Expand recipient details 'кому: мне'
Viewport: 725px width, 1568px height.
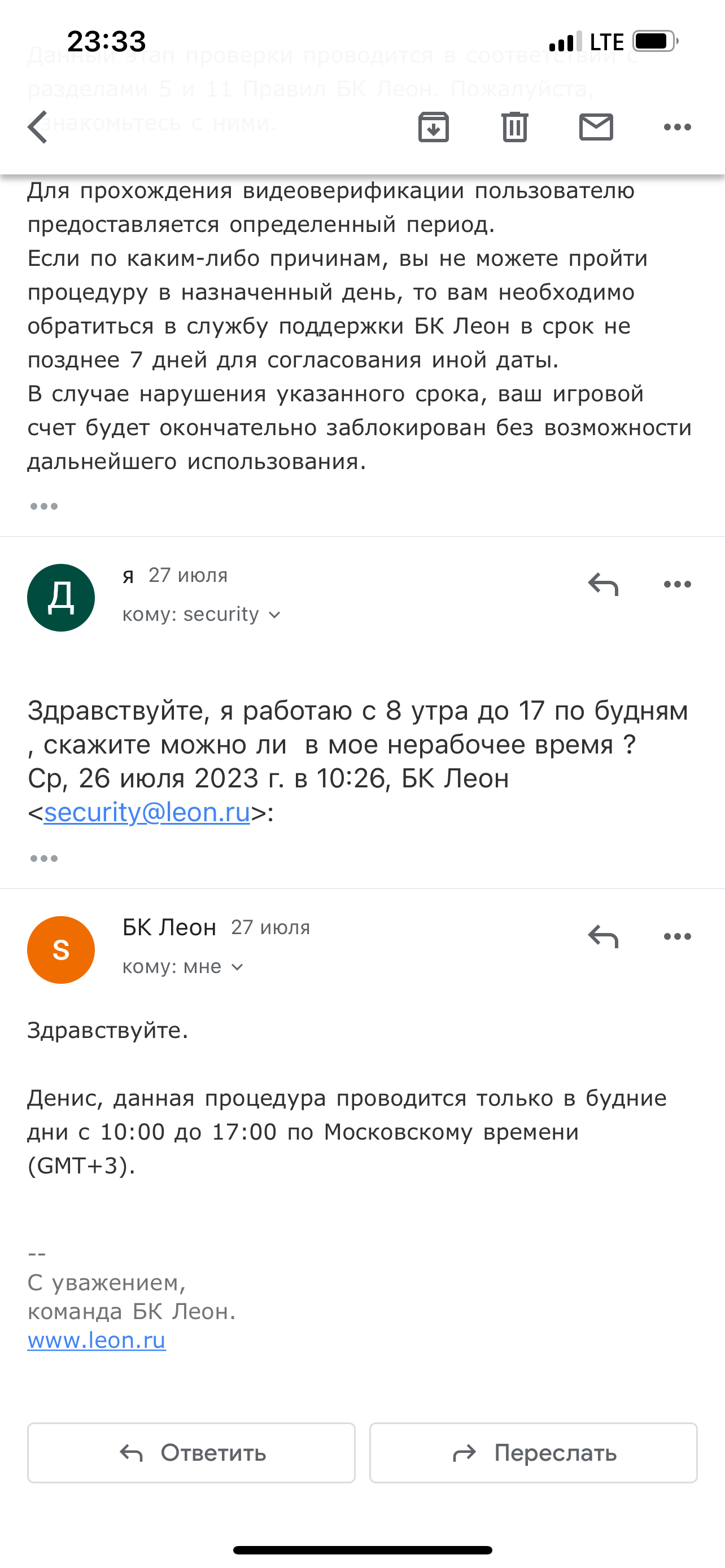pos(182,967)
